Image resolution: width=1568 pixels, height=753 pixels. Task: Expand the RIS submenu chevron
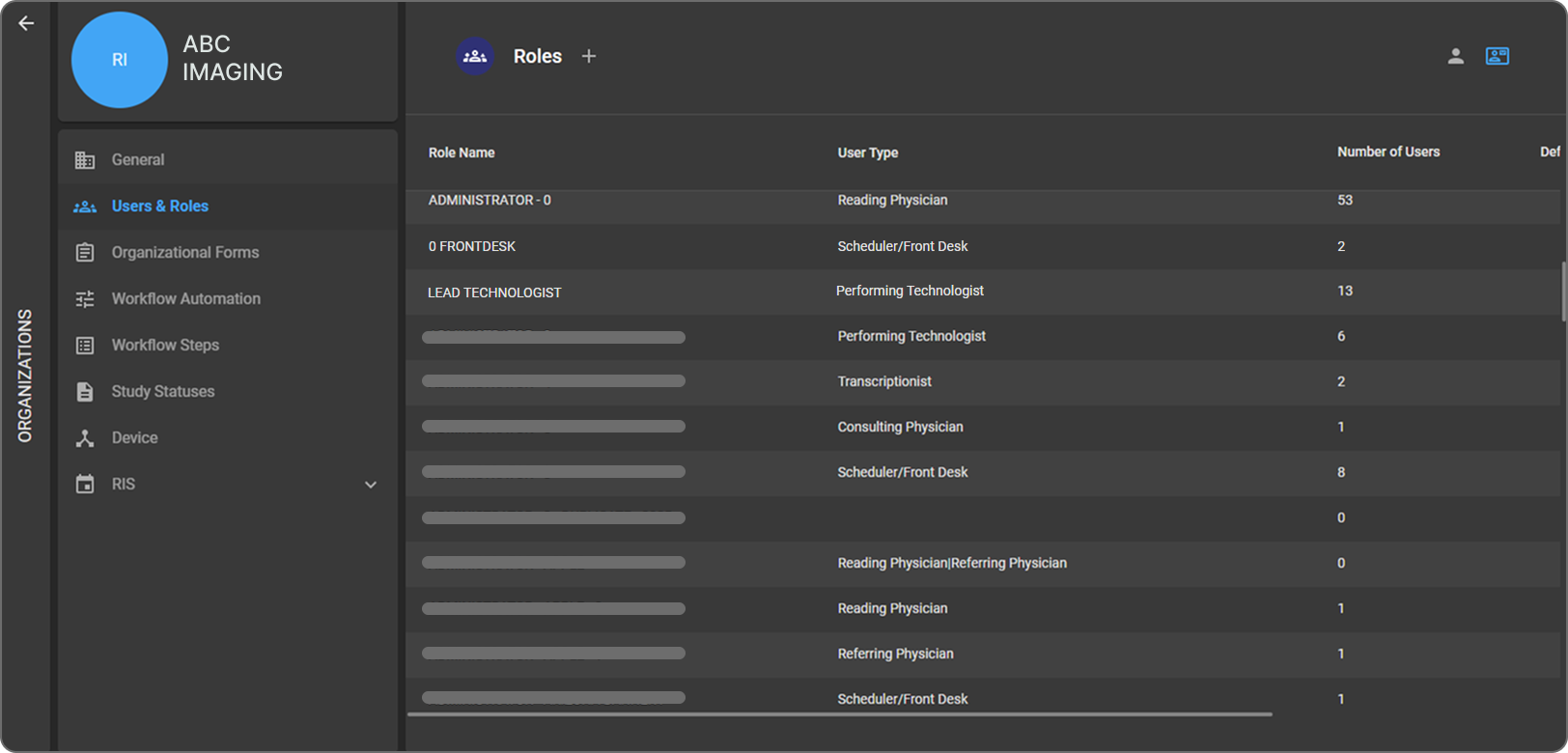(371, 485)
